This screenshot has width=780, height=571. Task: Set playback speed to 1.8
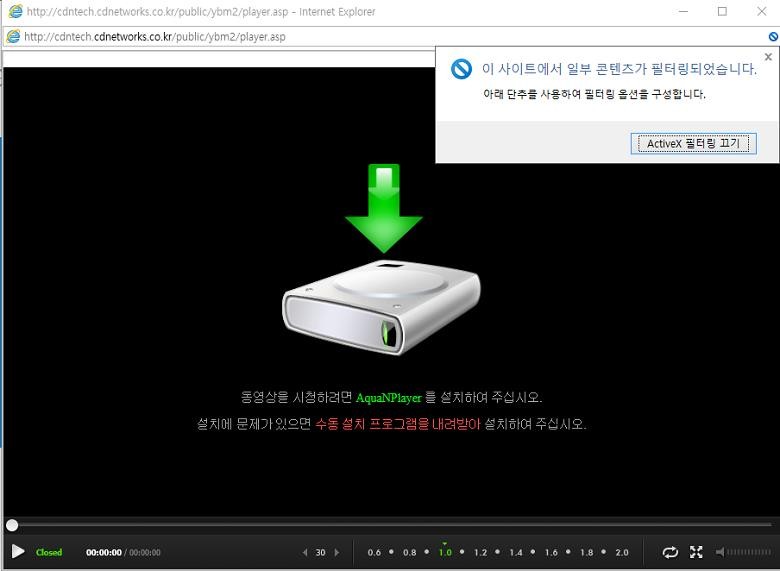[586, 553]
